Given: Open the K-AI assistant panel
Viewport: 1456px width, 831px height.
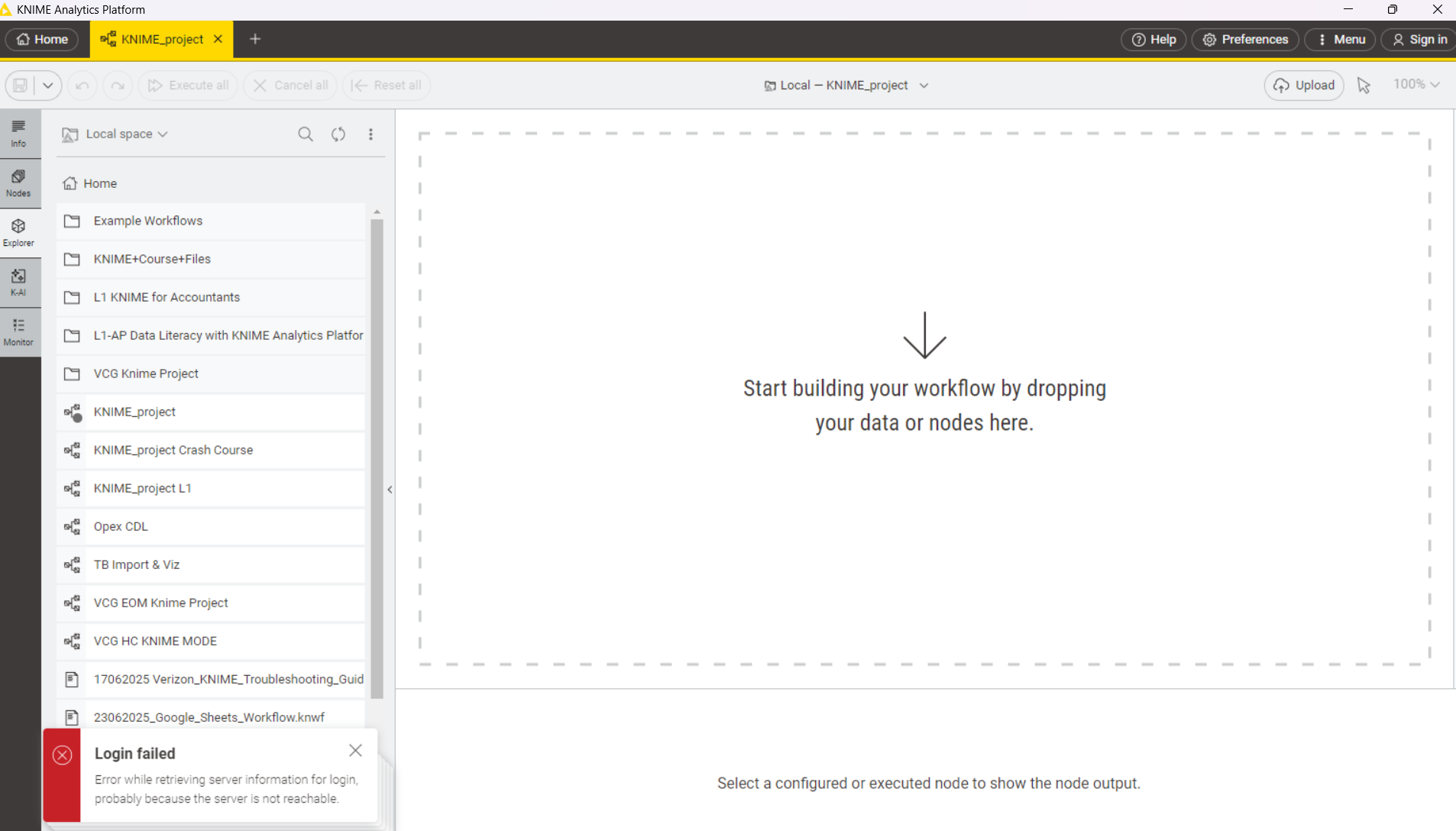Looking at the screenshot, I should (18, 283).
